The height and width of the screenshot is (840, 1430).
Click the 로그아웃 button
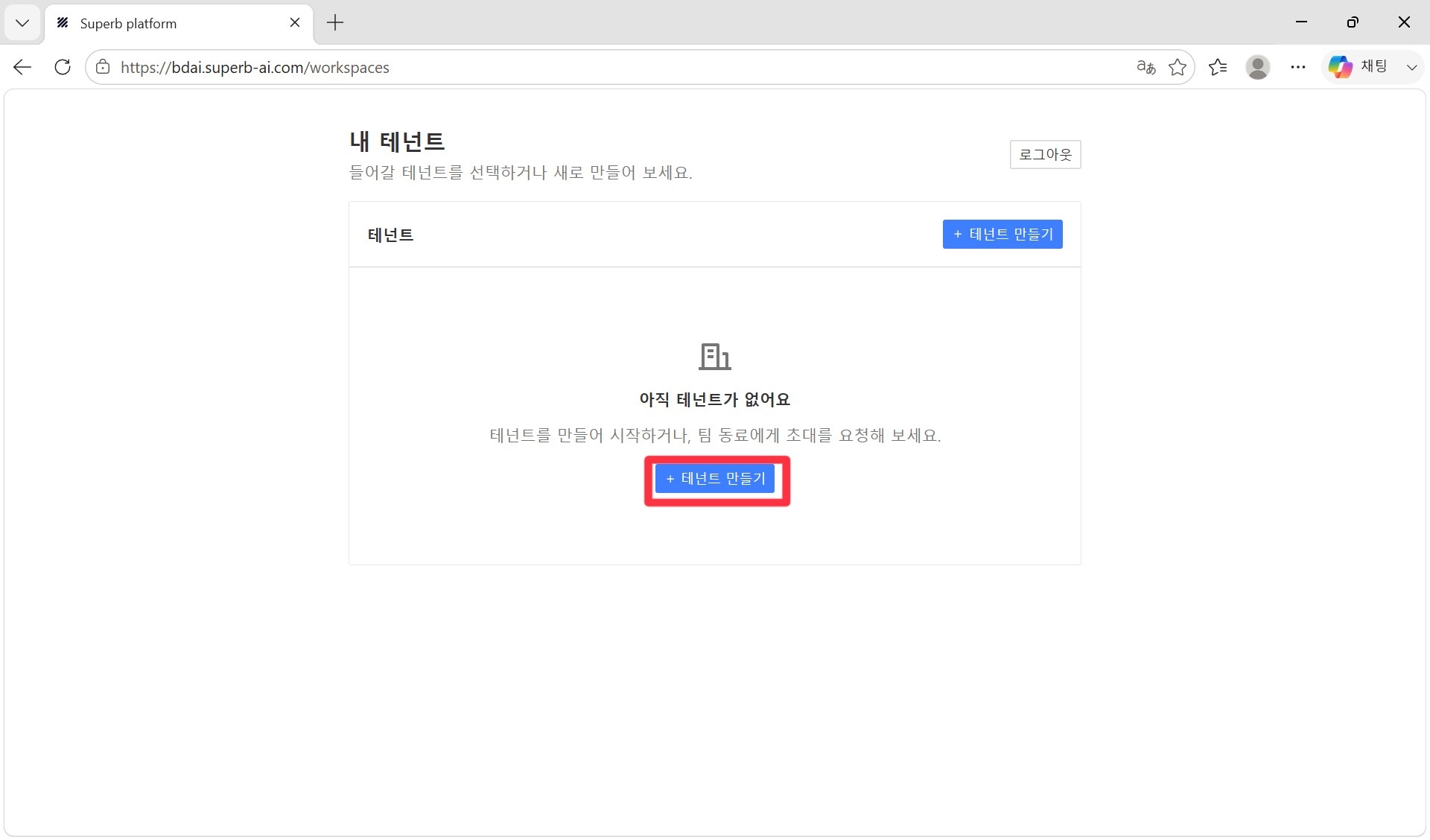(x=1045, y=154)
